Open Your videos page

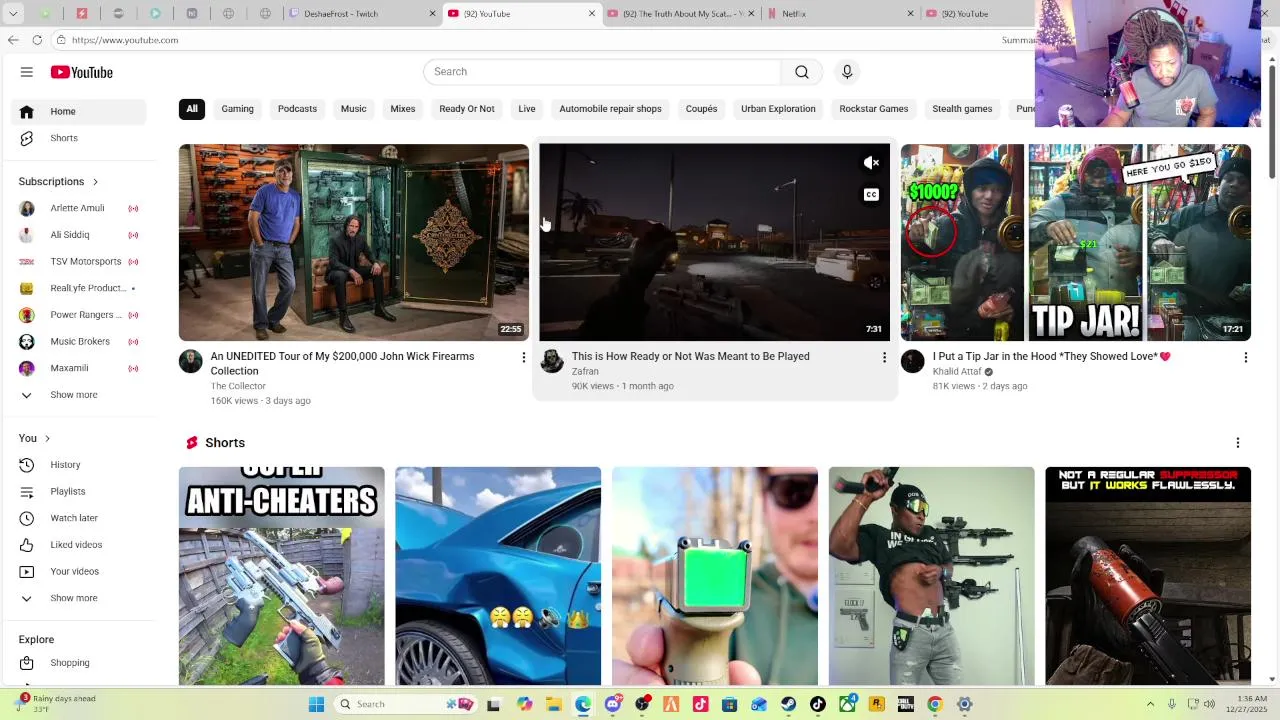coord(79,571)
